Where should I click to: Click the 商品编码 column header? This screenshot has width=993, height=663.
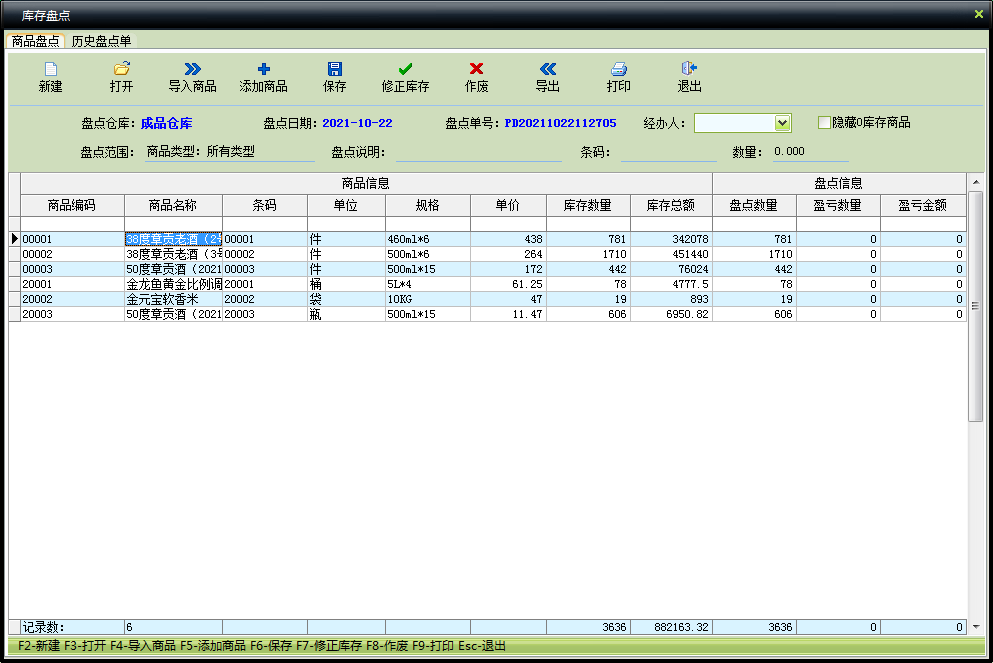pos(72,205)
